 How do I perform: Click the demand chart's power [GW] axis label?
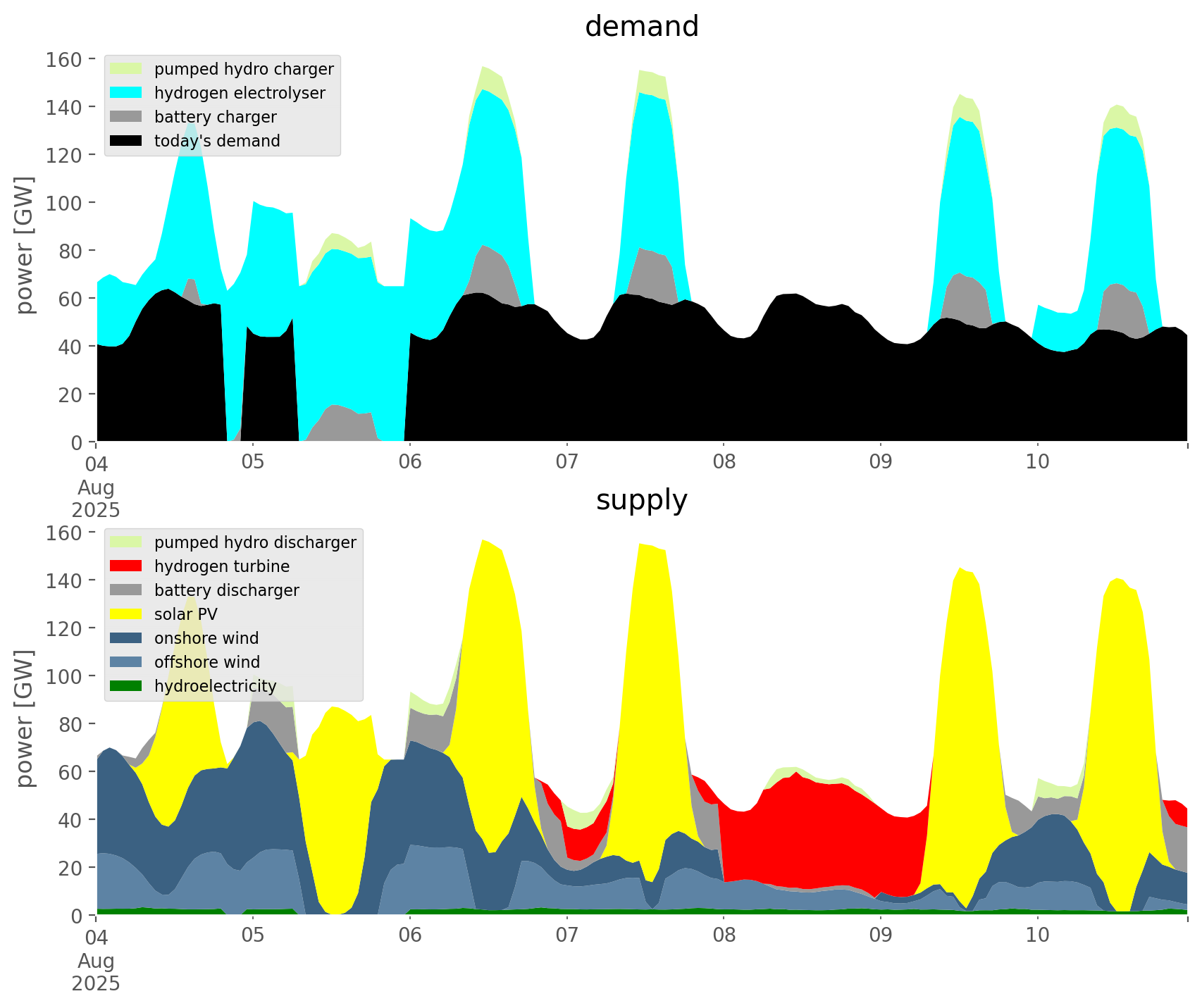(25, 245)
